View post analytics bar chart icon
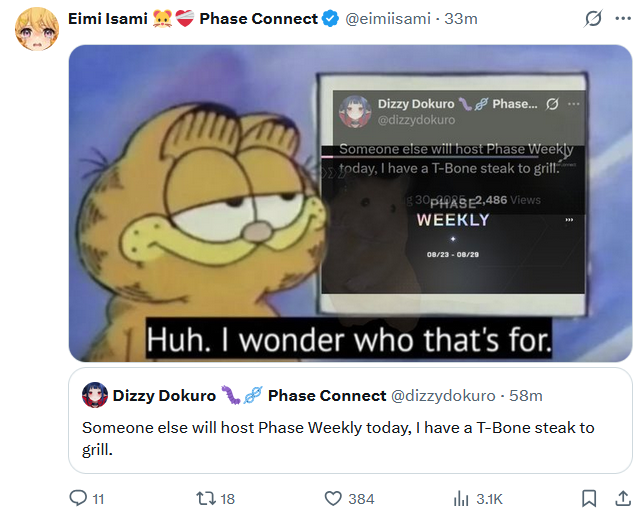 pos(462,498)
